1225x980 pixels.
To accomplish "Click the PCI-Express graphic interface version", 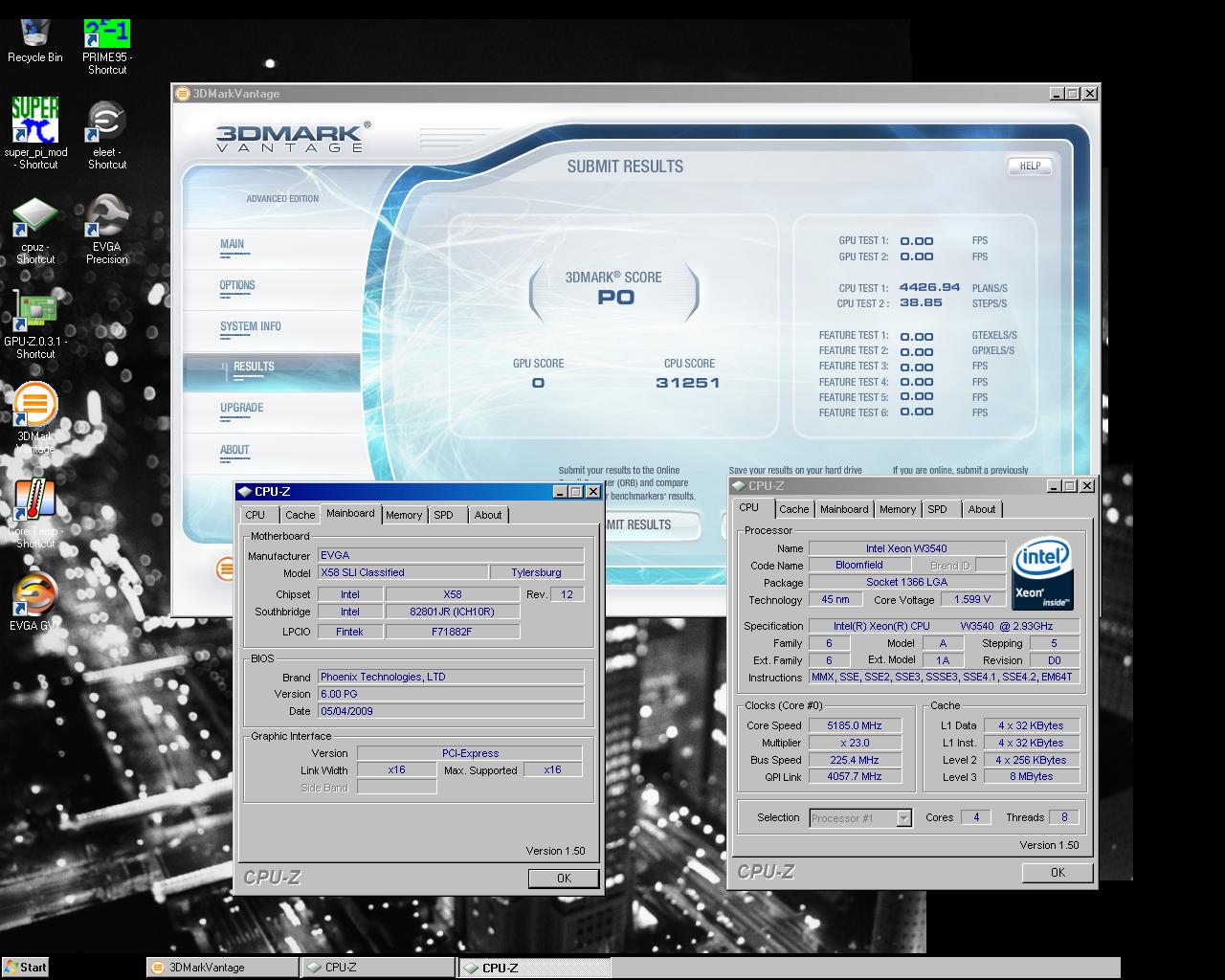I will (x=470, y=753).
